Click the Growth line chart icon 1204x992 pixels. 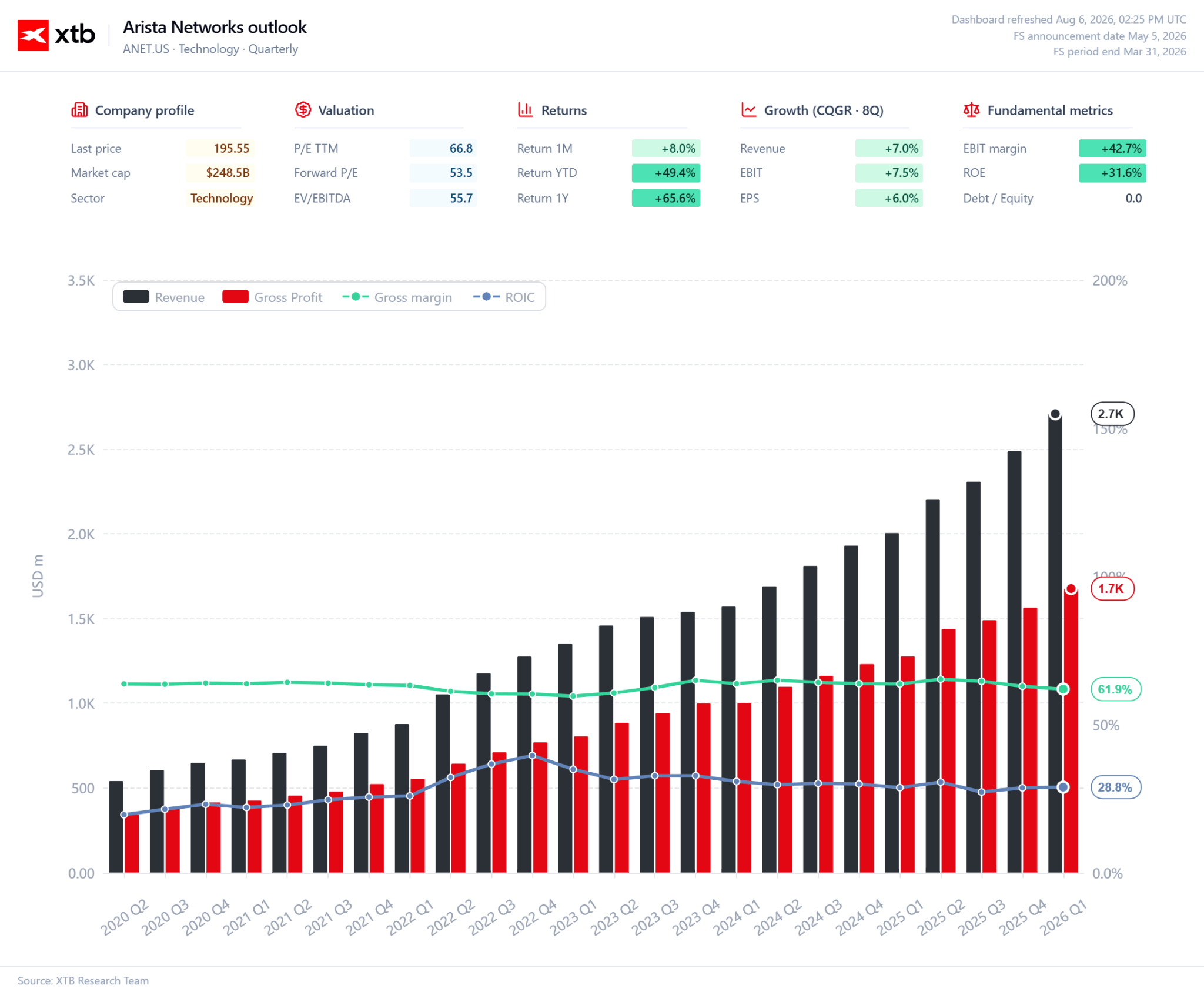pyautogui.click(x=748, y=110)
